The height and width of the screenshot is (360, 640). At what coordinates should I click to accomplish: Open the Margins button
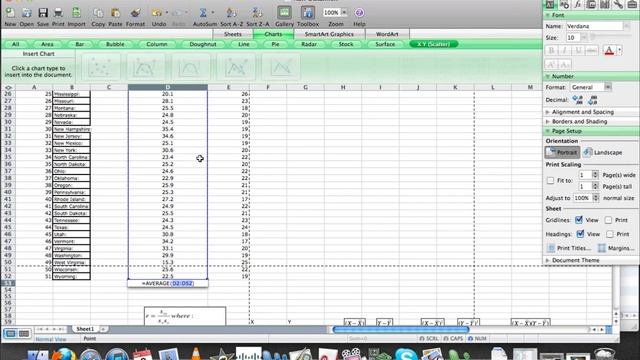coord(616,248)
